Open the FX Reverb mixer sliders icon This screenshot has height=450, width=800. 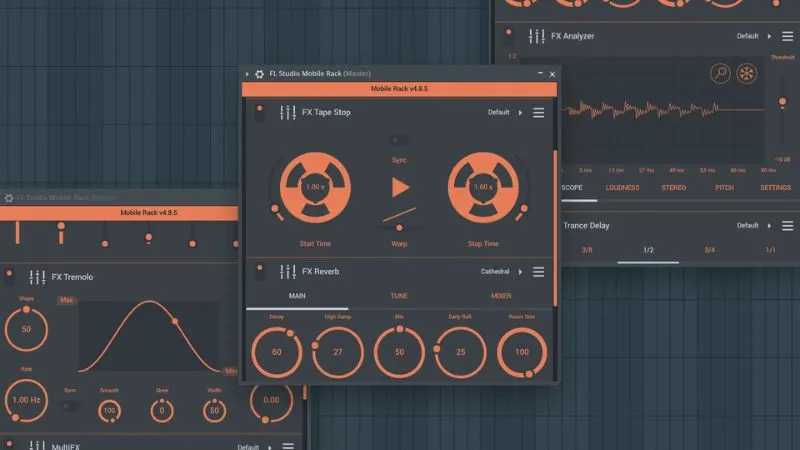[x=288, y=271]
